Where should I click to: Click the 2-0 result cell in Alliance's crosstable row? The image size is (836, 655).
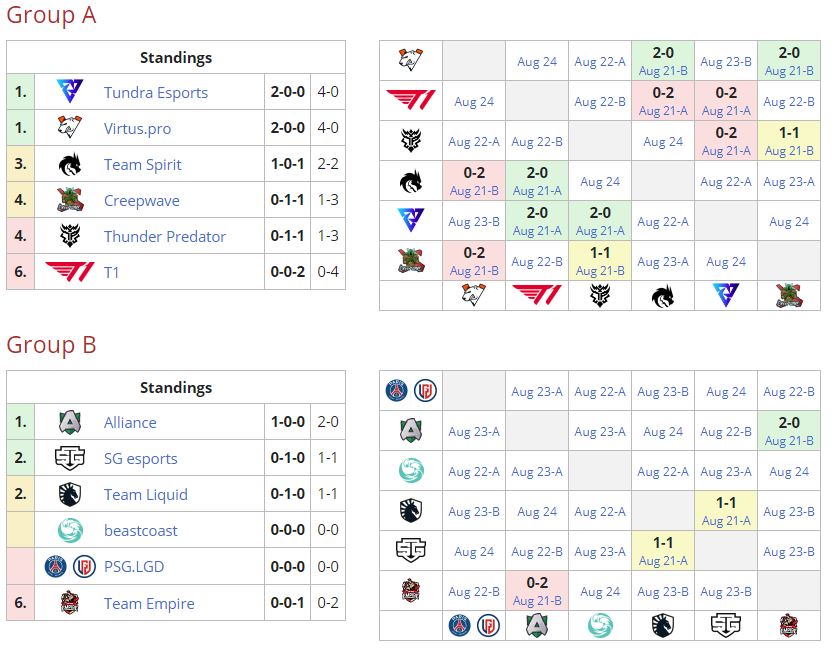click(x=789, y=431)
